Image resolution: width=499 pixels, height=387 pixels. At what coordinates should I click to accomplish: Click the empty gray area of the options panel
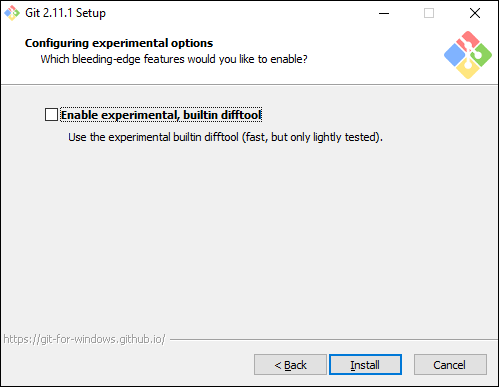tap(249, 233)
